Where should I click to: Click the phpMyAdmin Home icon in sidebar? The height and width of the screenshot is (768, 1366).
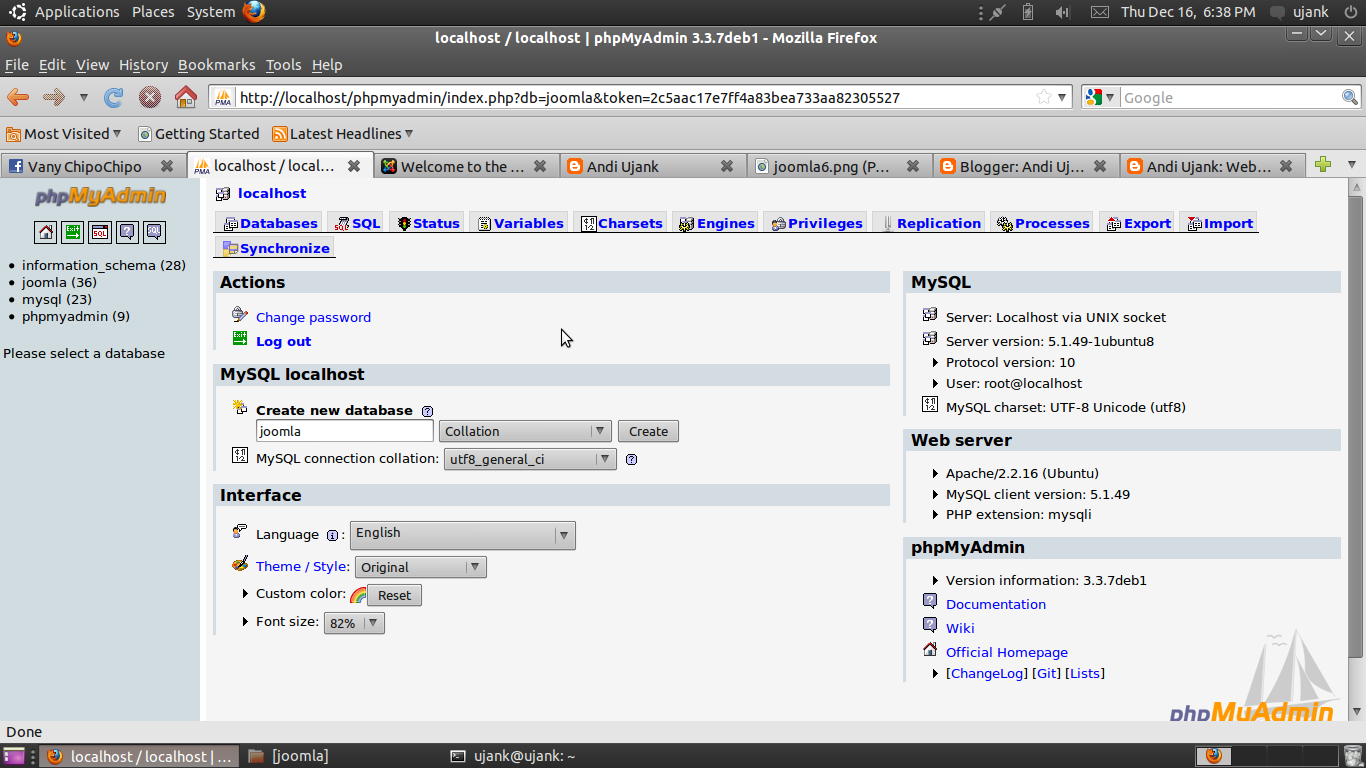45,232
